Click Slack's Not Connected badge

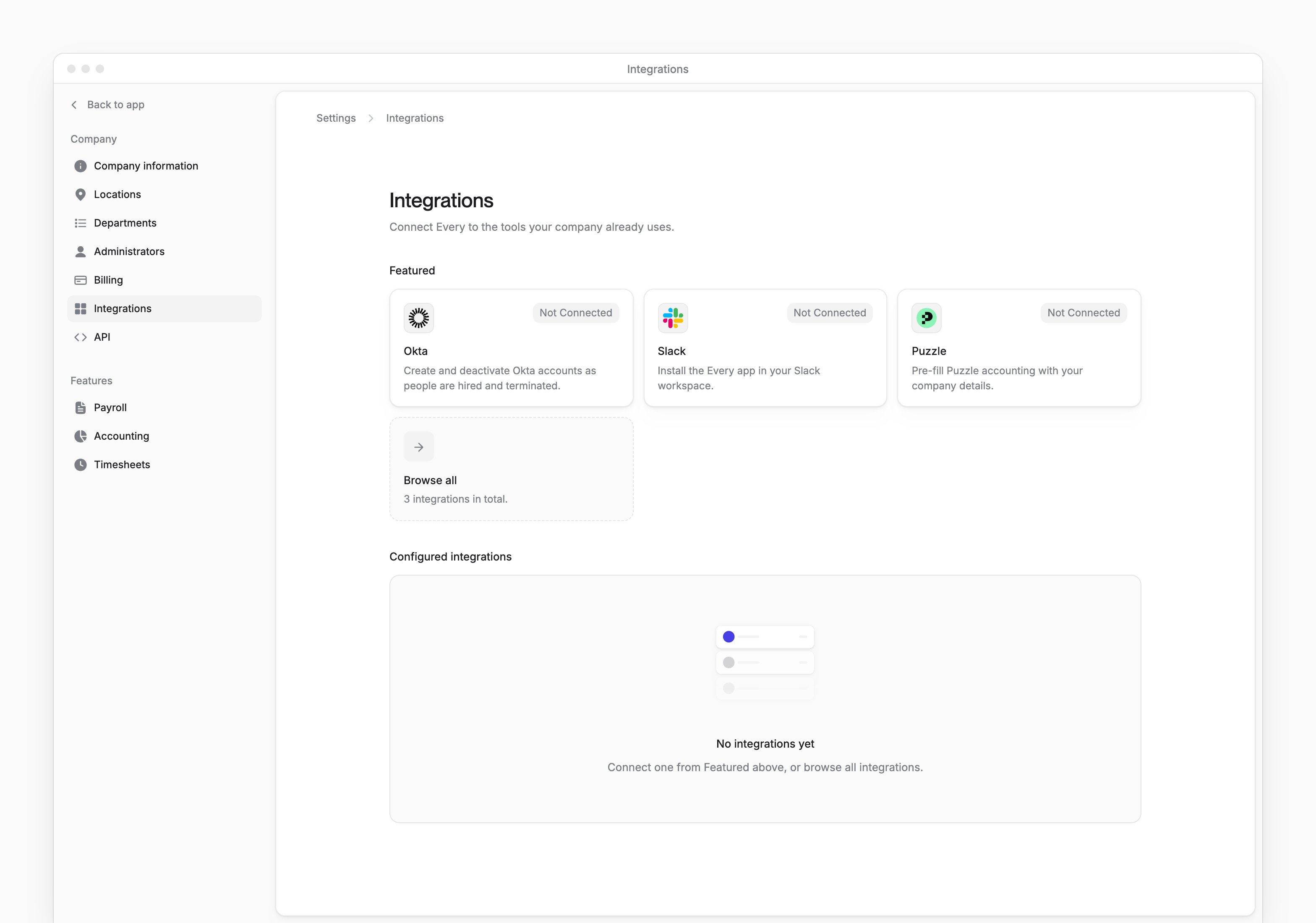(829, 313)
